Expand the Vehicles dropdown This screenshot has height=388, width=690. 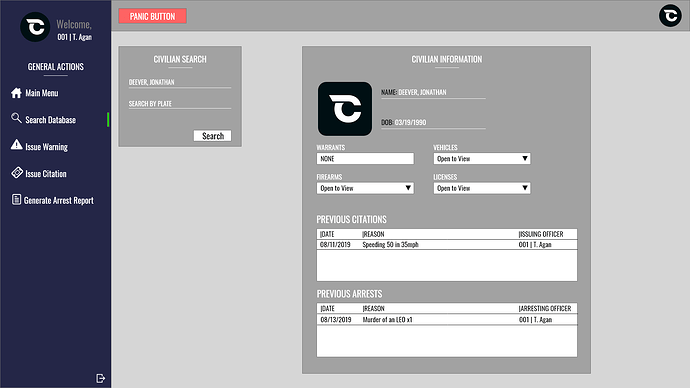[x=481, y=159]
